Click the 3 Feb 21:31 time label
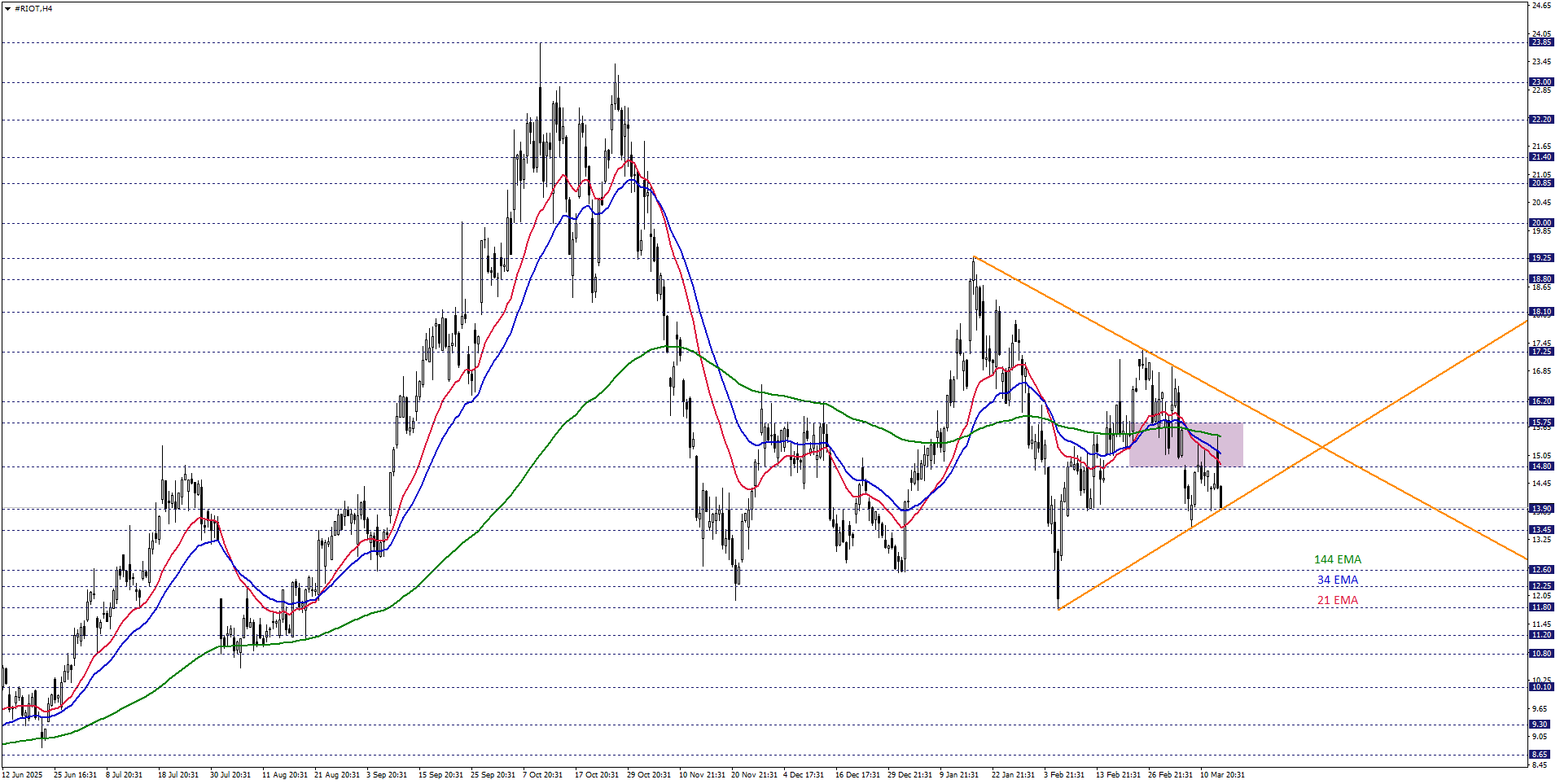1560x784 pixels. 1064,774
